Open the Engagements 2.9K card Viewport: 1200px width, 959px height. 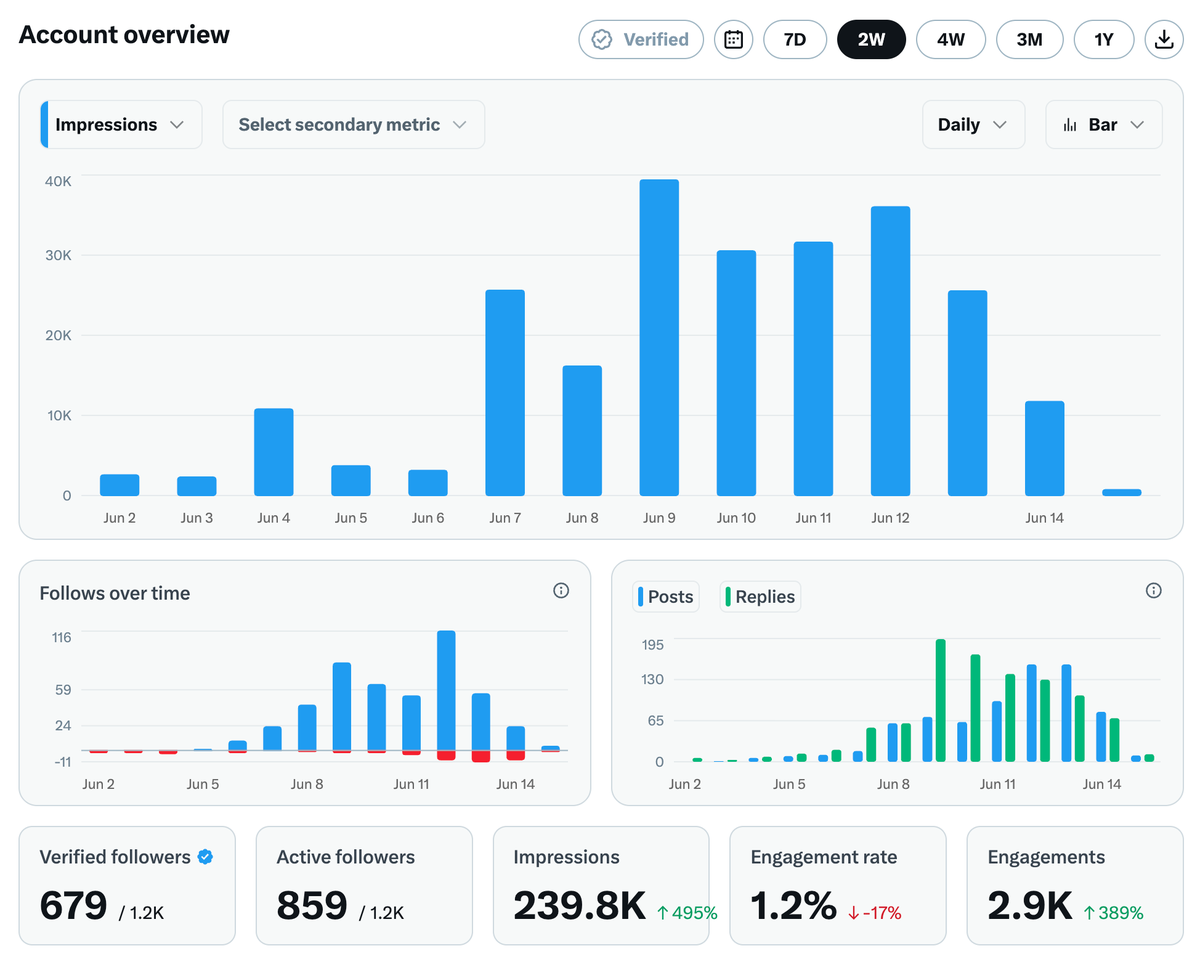pyautogui.click(x=1075, y=885)
